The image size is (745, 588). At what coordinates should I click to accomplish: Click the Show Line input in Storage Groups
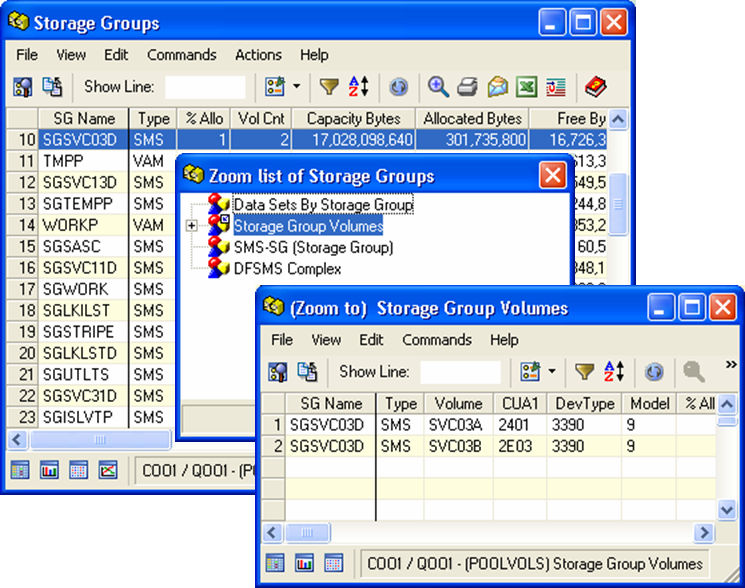pyautogui.click(x=205, y=87)
